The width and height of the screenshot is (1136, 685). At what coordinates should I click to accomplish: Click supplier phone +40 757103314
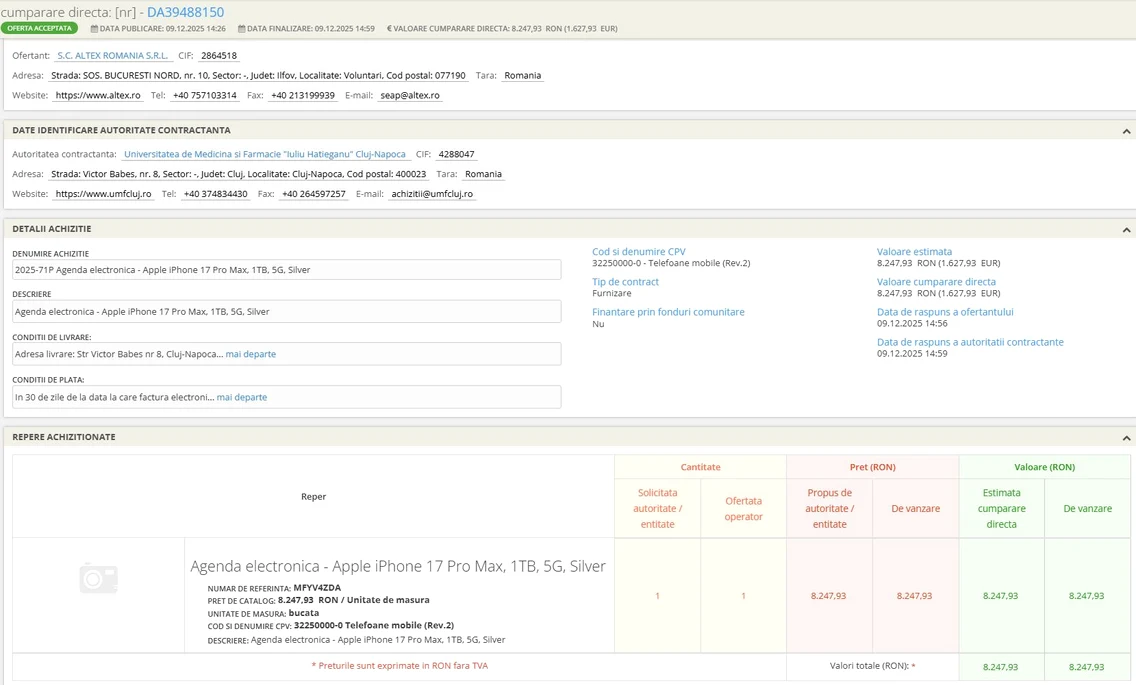click(x=204, y=95)
